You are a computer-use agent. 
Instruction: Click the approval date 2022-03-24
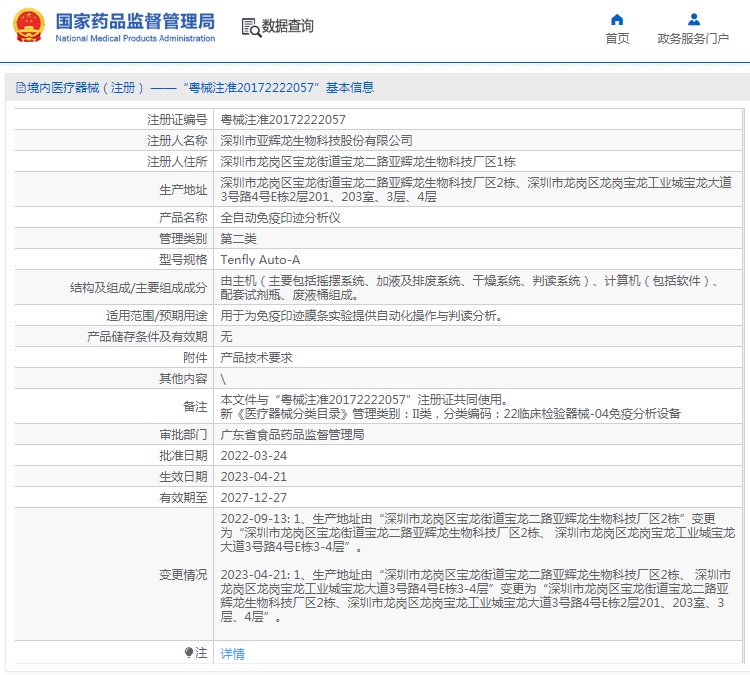pyautogui.click(x=254, y=456)
